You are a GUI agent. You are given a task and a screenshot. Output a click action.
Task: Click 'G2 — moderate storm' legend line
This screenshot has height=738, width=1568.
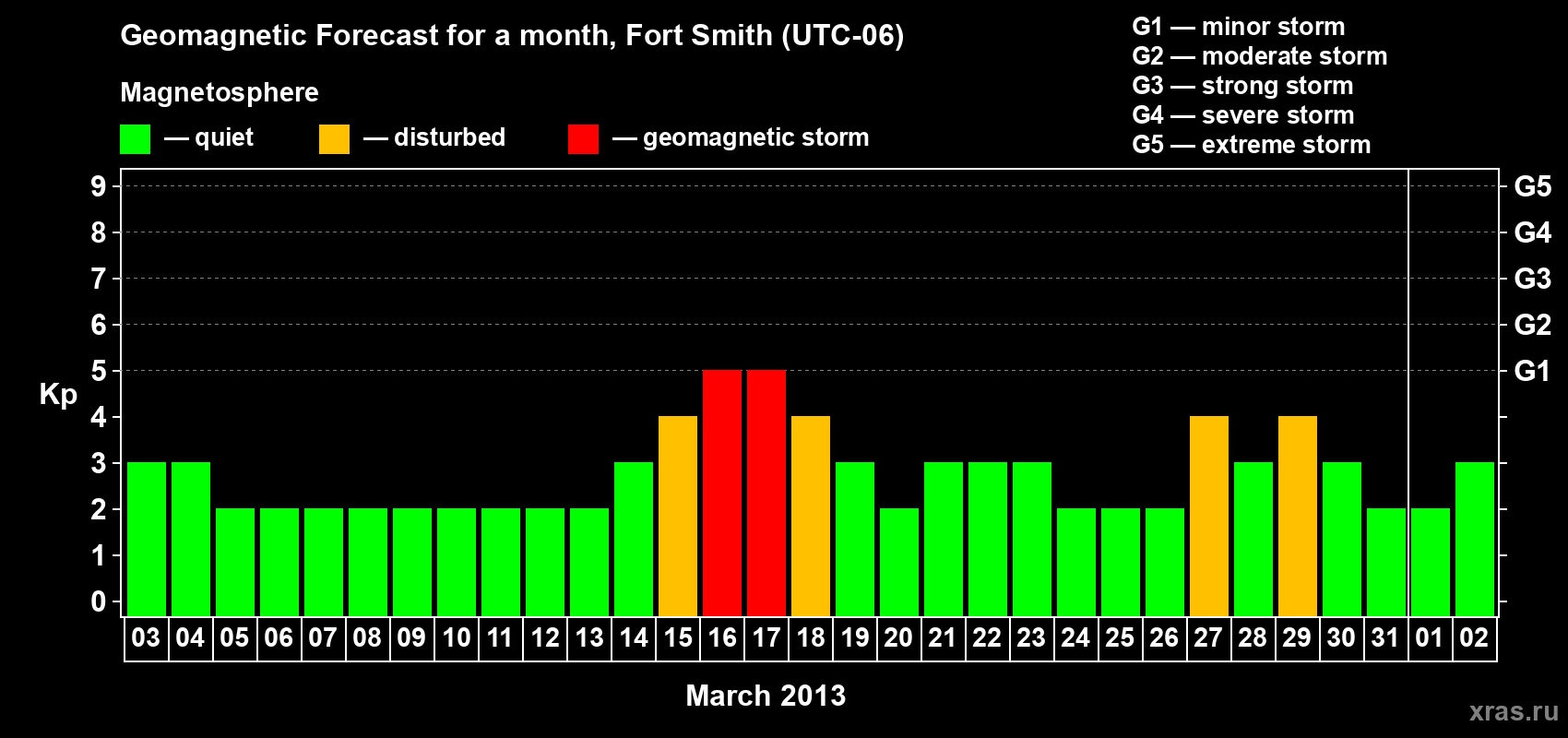coord(1260,56)
